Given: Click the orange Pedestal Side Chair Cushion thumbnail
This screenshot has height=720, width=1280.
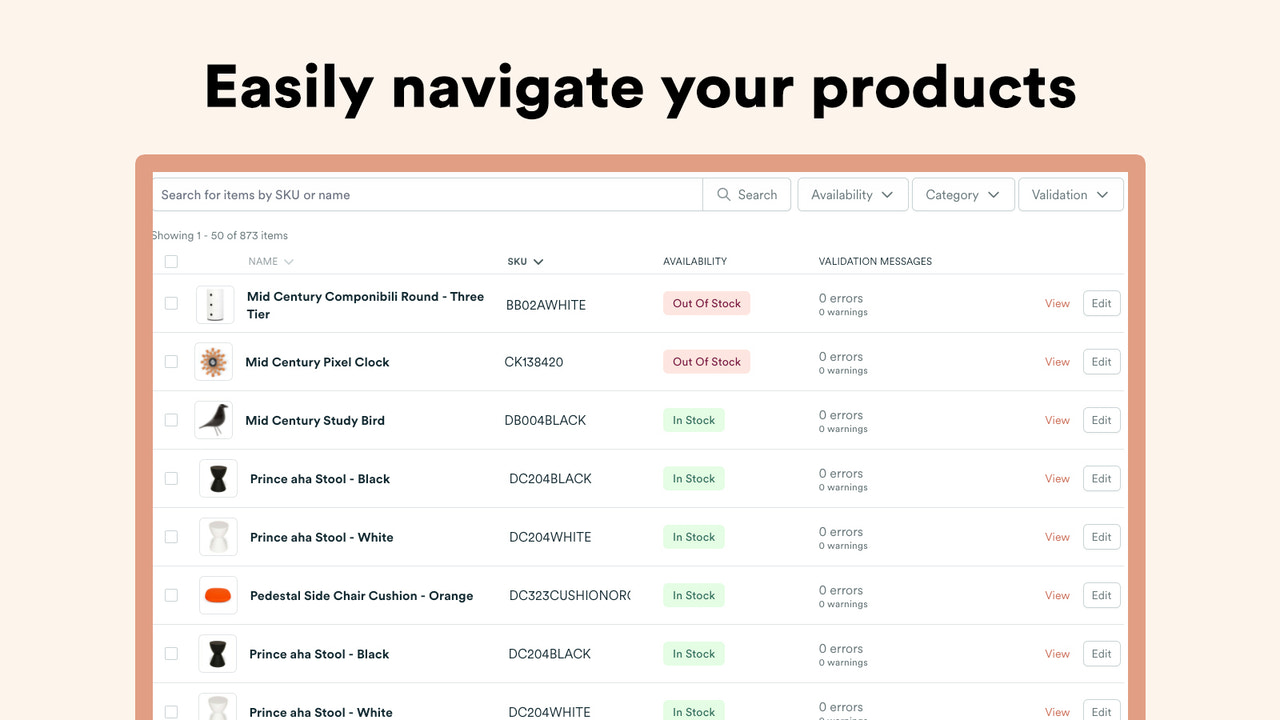Looking at the screenshot, I should (x=217, y=595).
